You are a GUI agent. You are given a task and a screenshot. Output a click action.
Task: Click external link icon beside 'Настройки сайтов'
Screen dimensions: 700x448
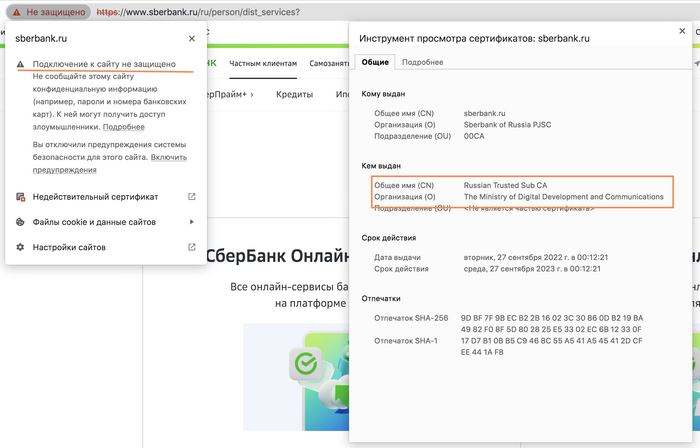coord(192,247)
